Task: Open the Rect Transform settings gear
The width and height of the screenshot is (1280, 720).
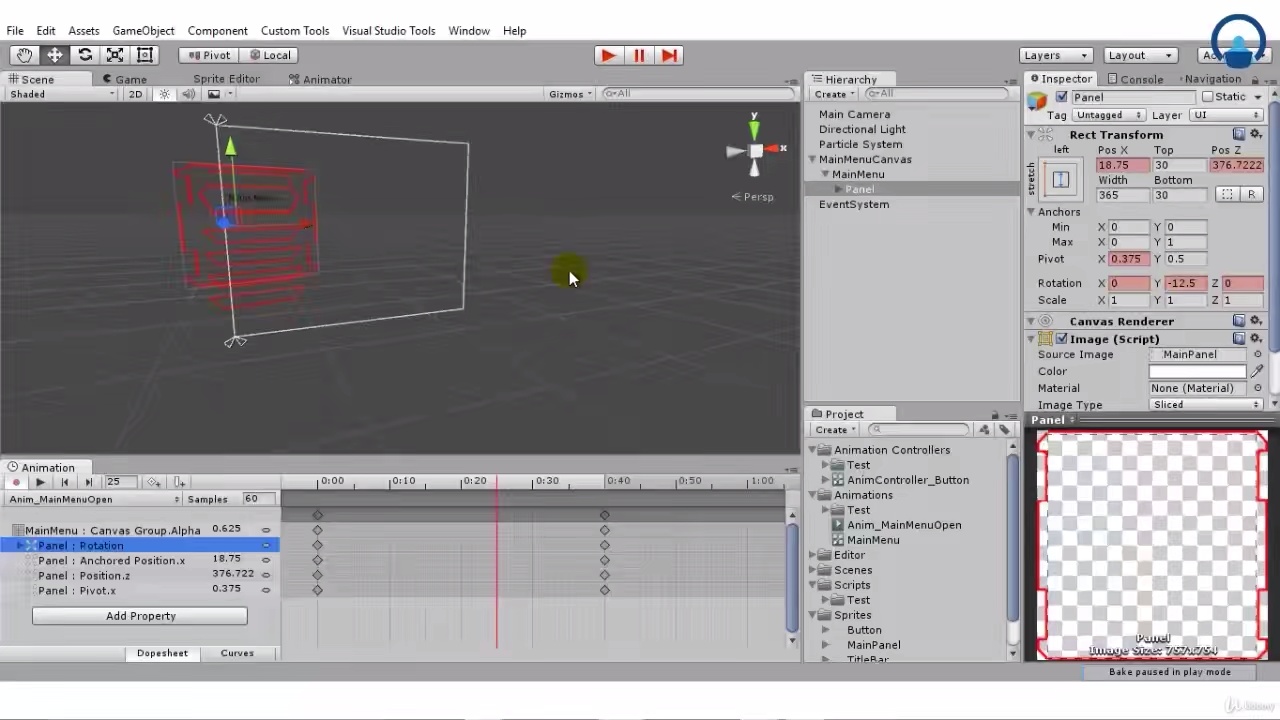Action: pyautogui.click(x=1256, y=134)
